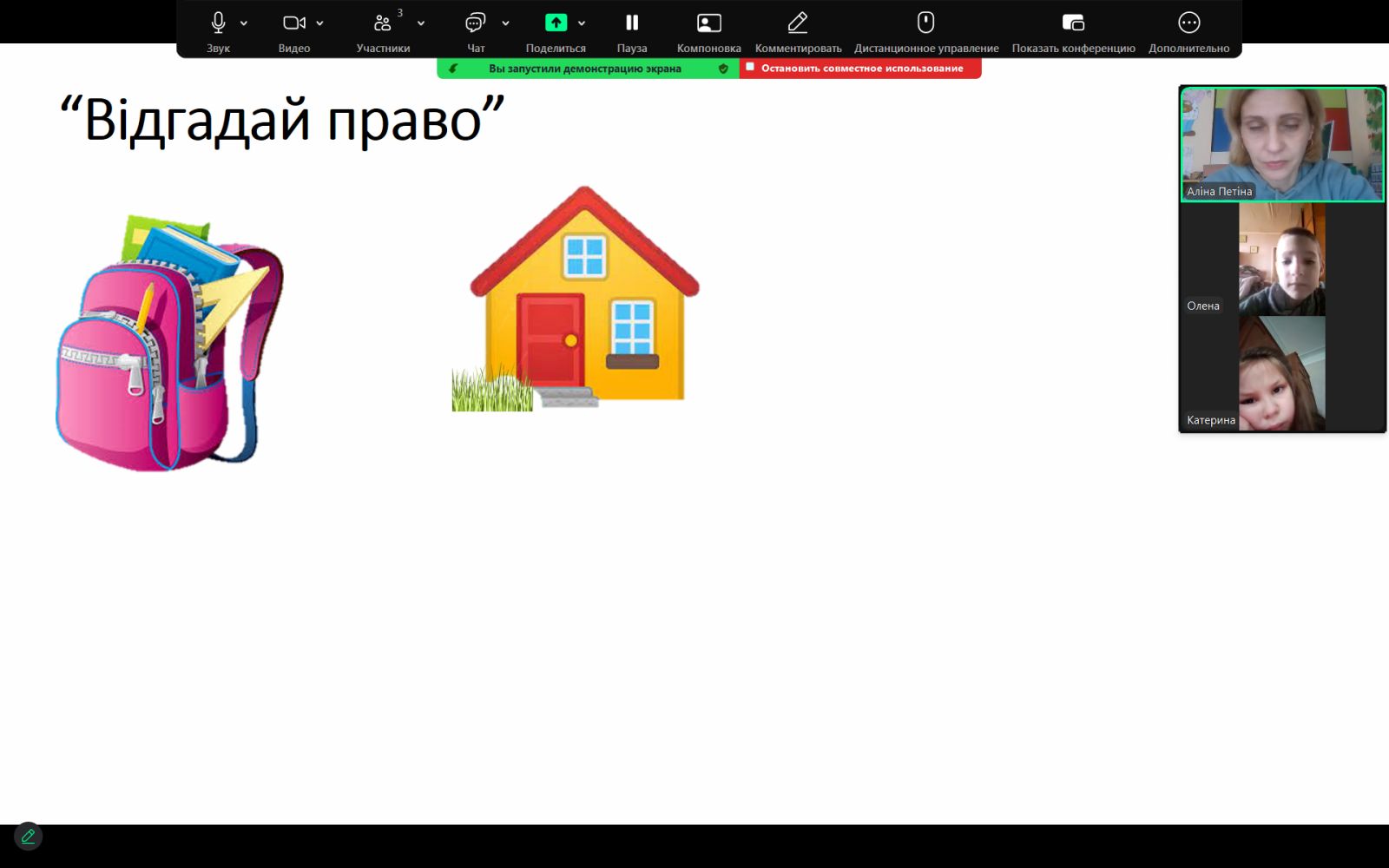This screenshot has width=1389, height=868.
Task: Expand the audio options arrow next to Звук
Action: pyautogui.click(x=244, y=23)
